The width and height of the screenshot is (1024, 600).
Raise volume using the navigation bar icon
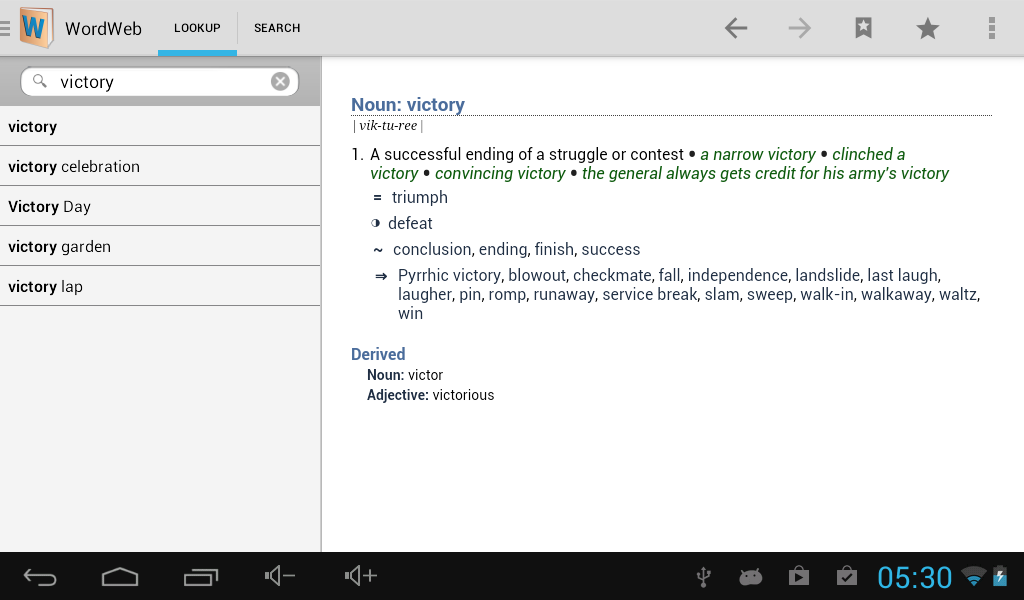pos(360,576)
